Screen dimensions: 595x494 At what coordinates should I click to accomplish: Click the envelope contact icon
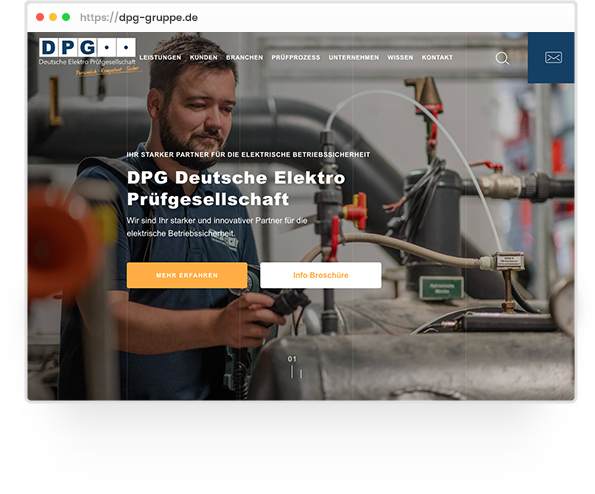point(553,57)
